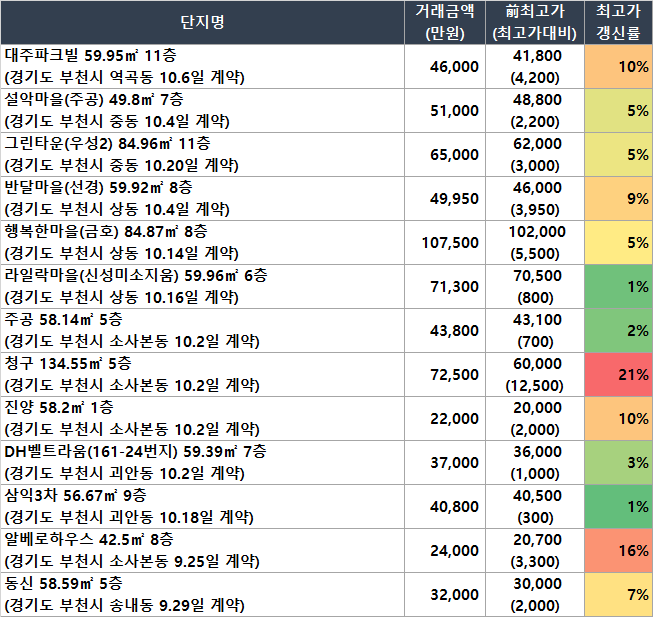Select the 청구 134.55㎡ 5층 name cell
This screenshot has height=617, width=653.
pos(202,375)
